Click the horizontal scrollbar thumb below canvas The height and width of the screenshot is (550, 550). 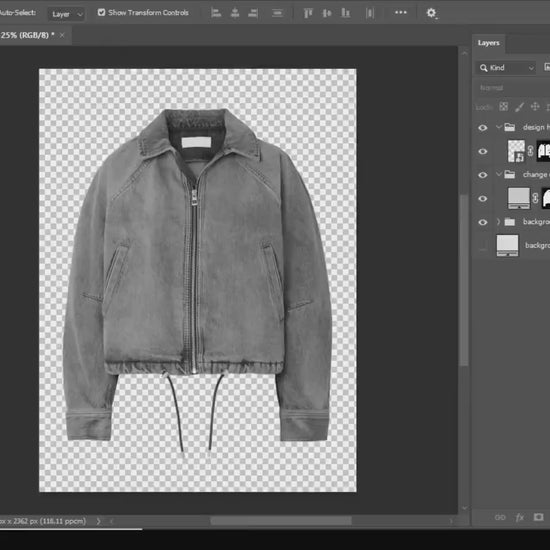(281, 521)
